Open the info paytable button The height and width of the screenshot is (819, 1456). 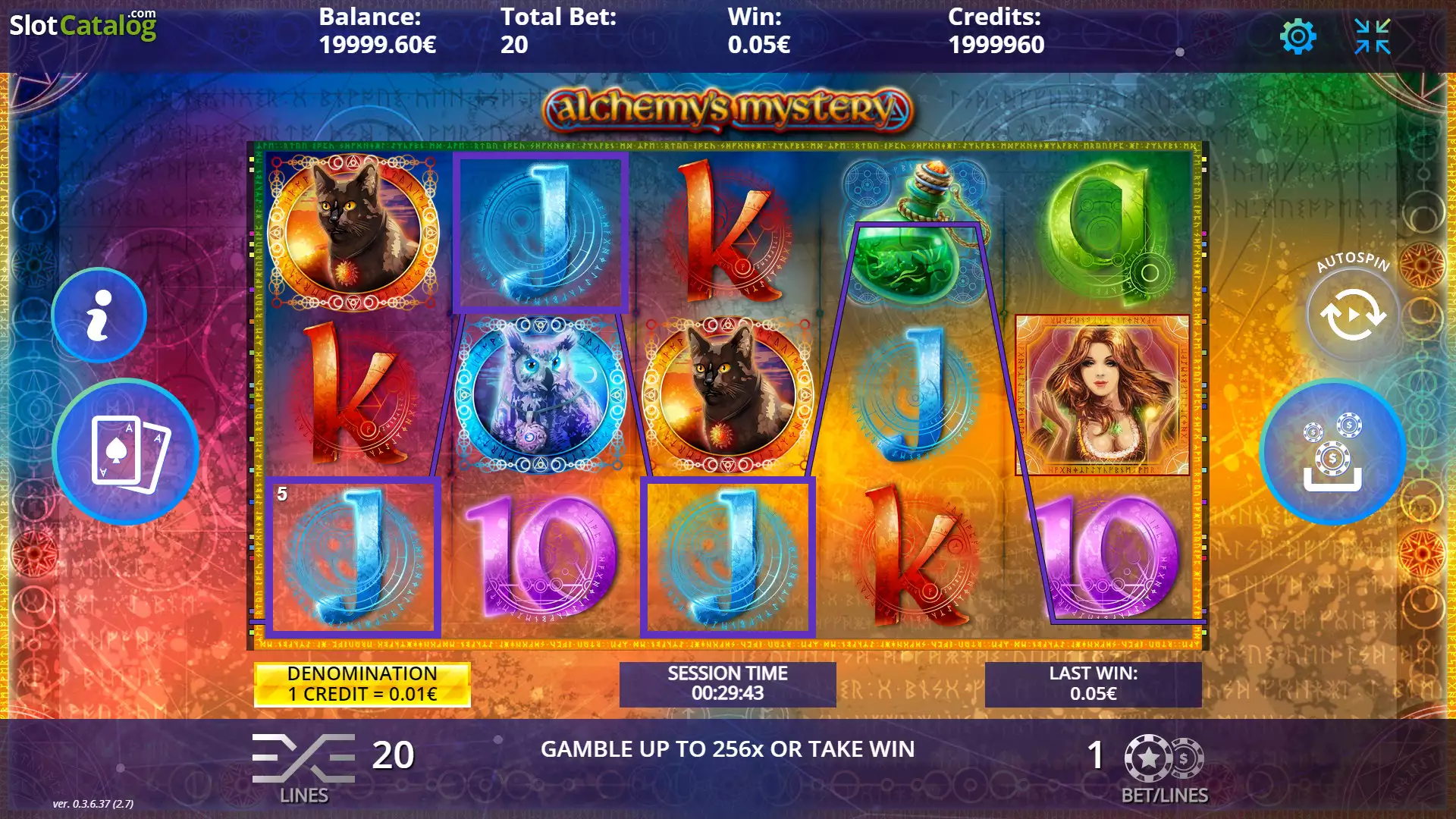tap(99, 315)
